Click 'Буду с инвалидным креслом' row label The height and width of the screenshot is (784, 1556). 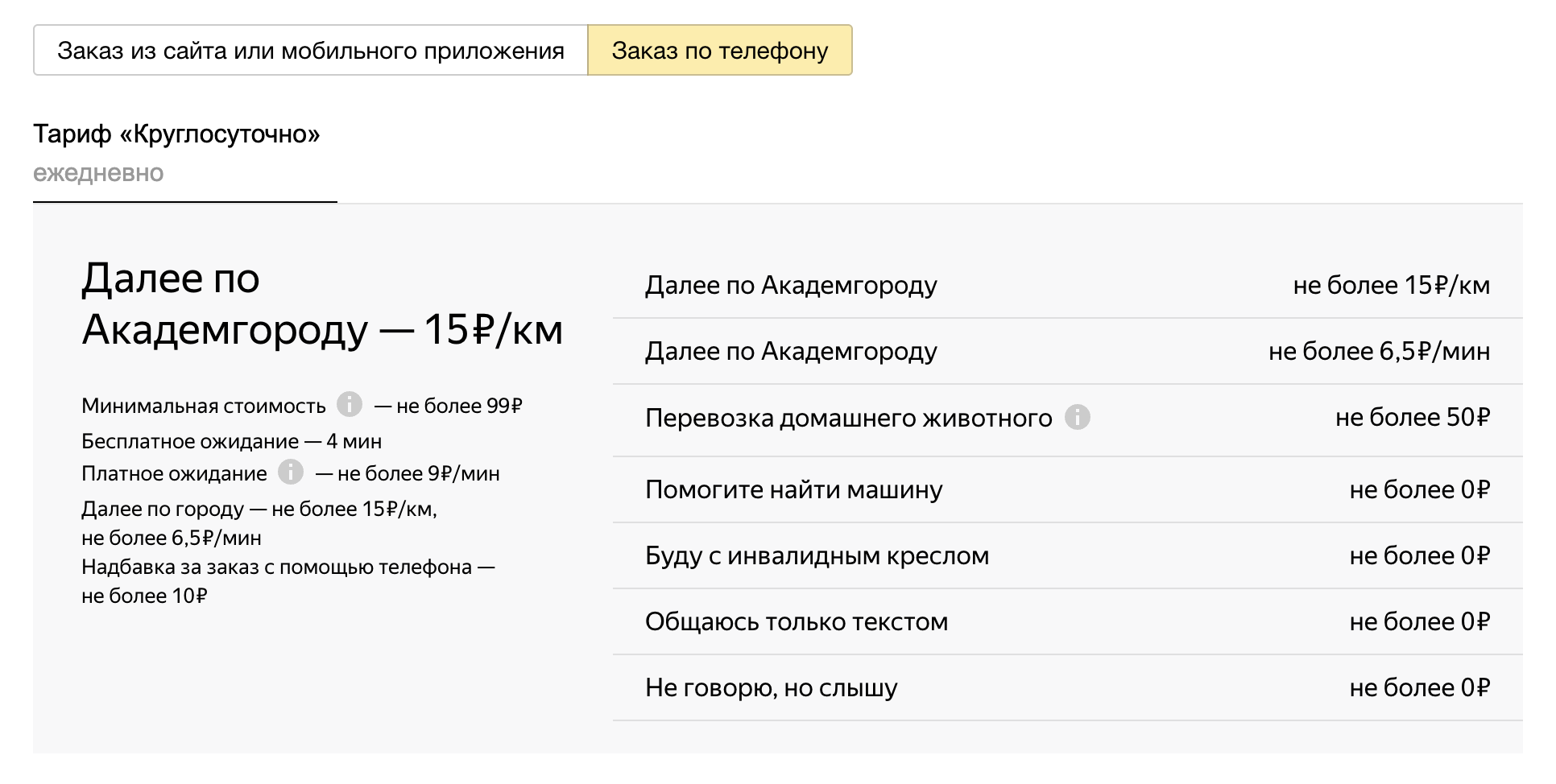tap(817, 555)
